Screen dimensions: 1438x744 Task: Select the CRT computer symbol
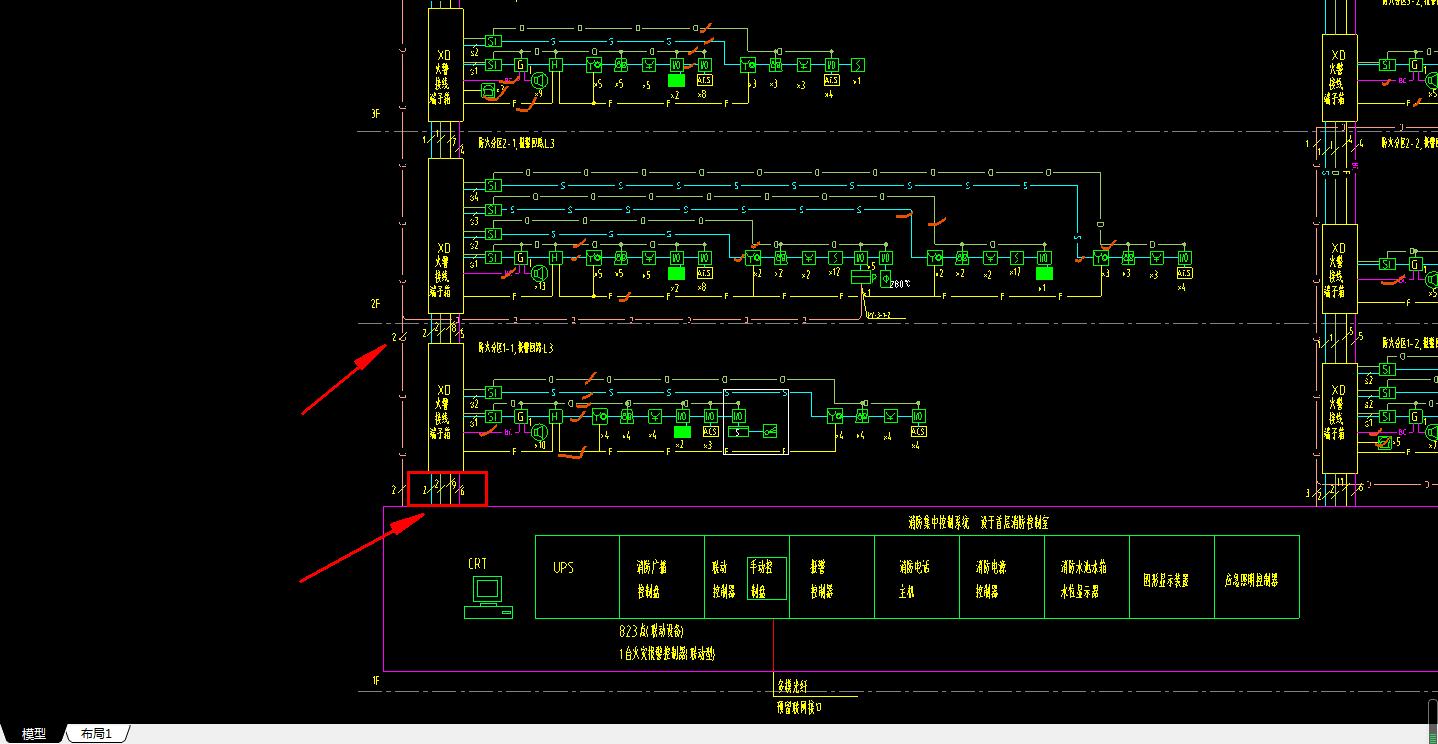[x=488, y=598]
